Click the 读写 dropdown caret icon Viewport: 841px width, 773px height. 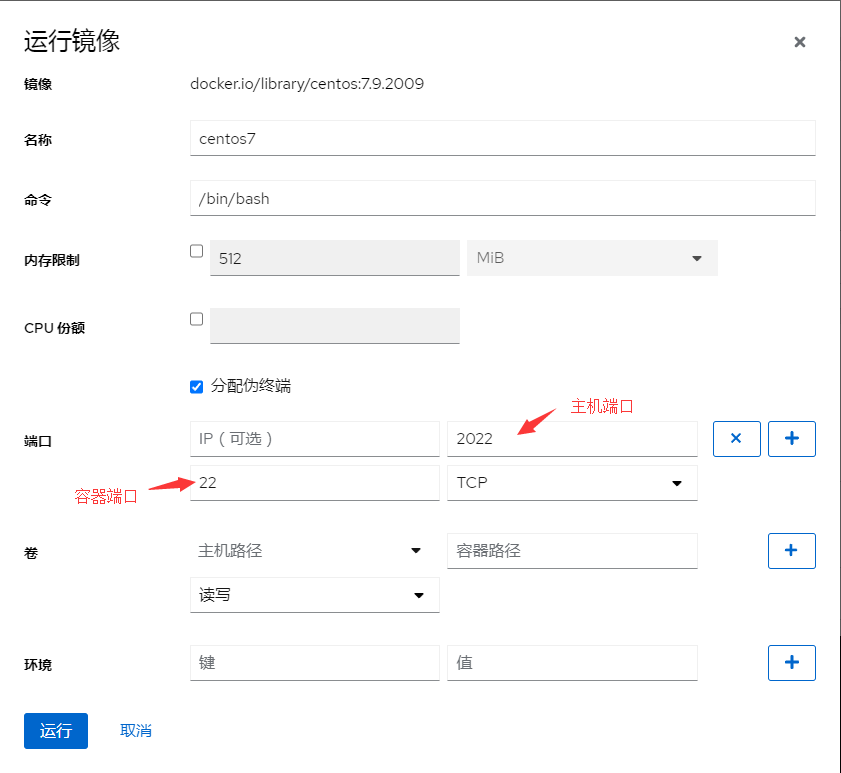tap(419, 595)
